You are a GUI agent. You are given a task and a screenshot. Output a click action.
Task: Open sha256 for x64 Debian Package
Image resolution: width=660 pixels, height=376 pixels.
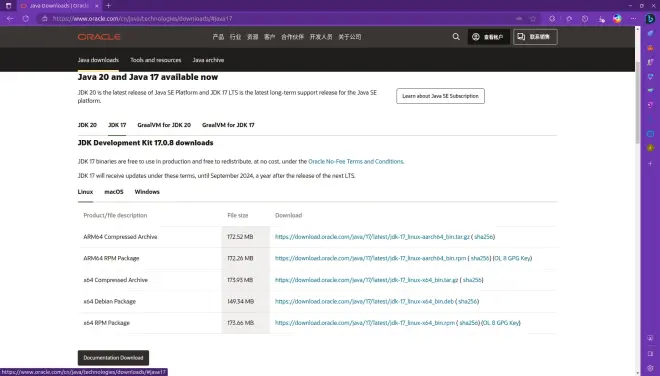tap(468, 301)
